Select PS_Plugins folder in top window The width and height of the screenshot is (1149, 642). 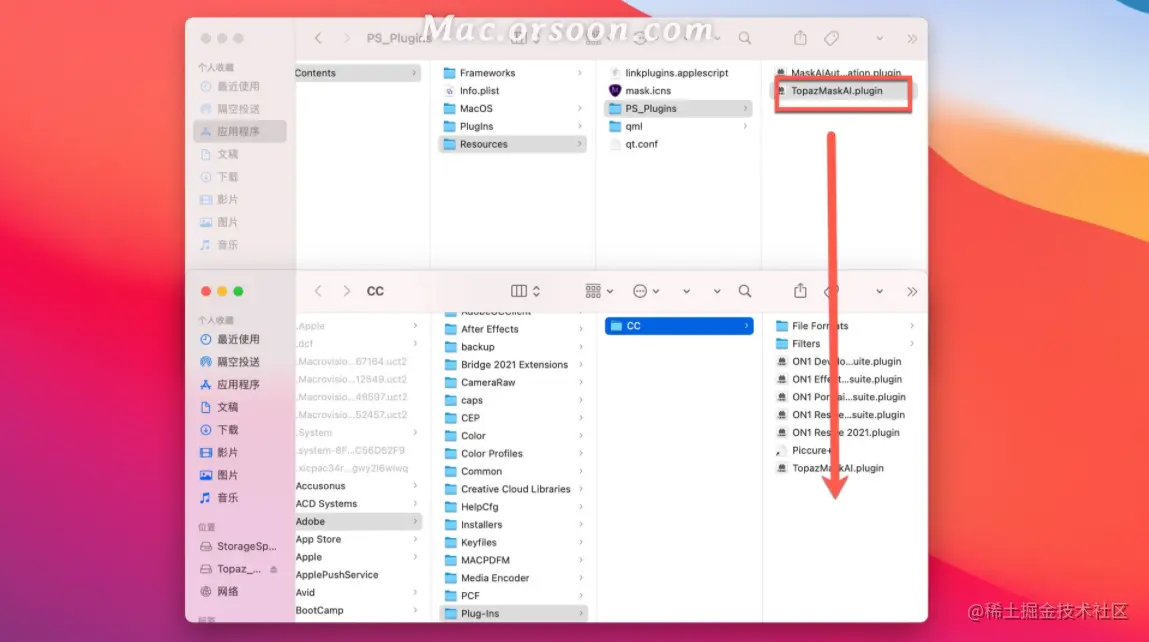(679, 108)
